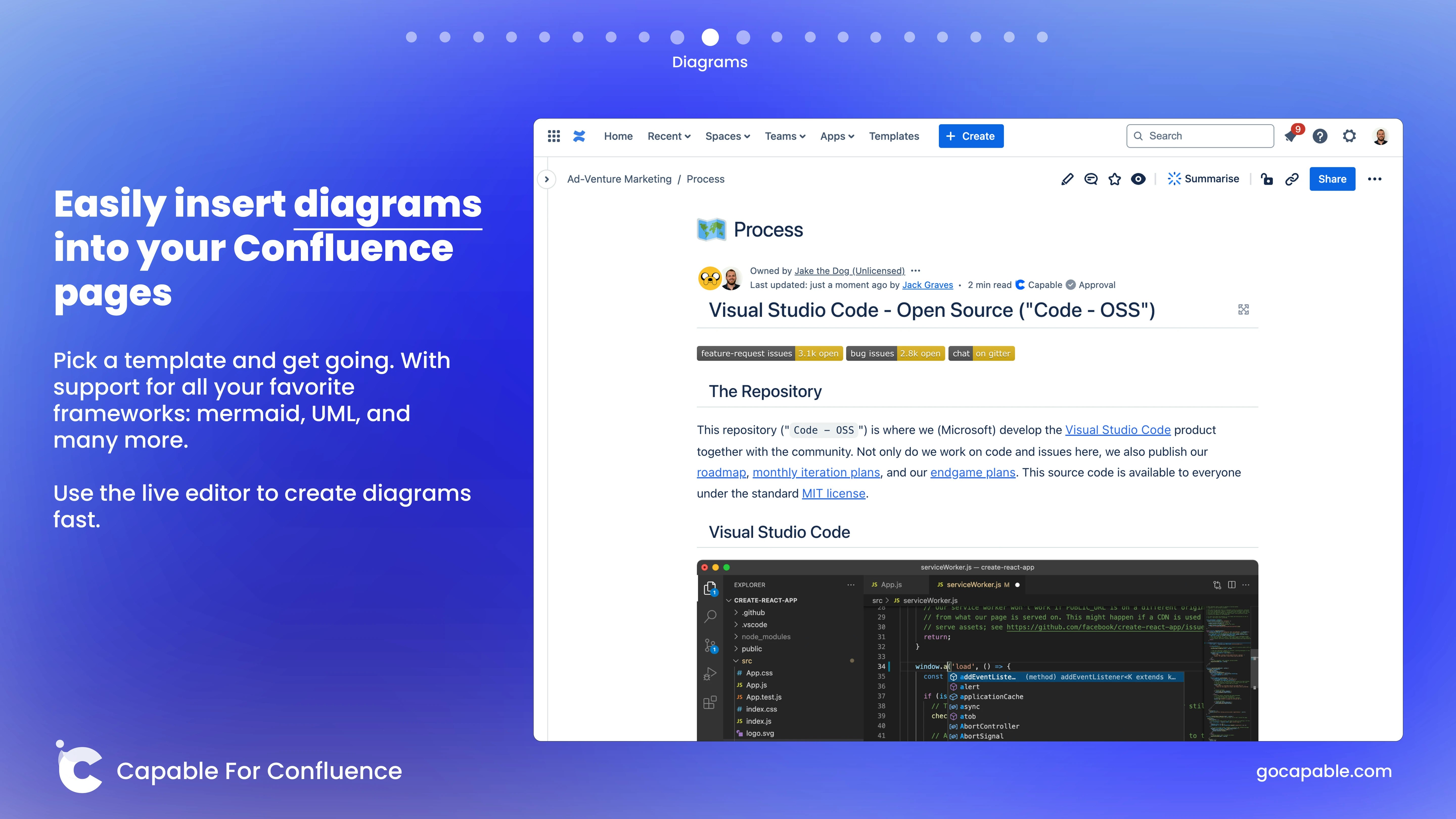Expand the .github folder

(x=749, y=613)
